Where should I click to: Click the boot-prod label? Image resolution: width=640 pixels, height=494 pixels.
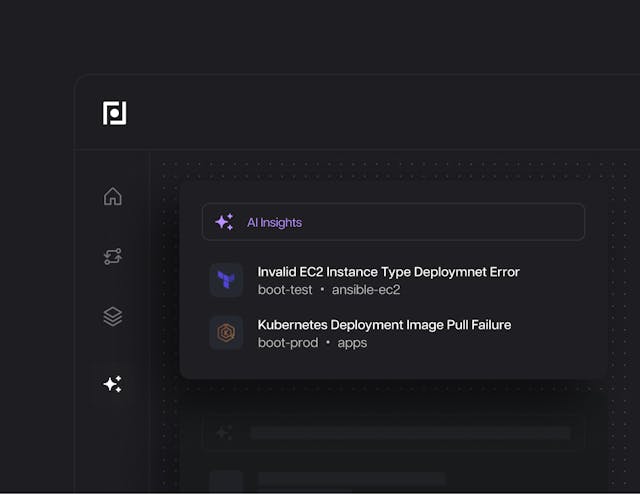[288, 343]
